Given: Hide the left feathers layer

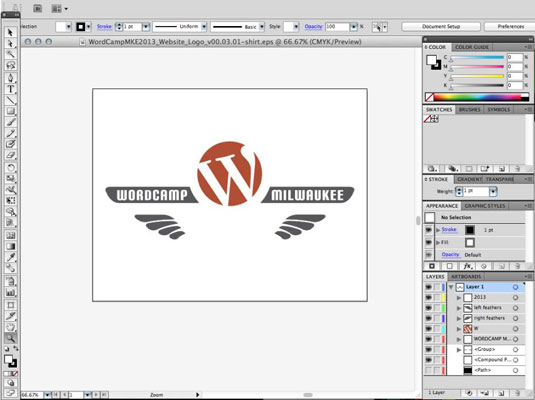Looking at the screenshot, I should (429, 308).
